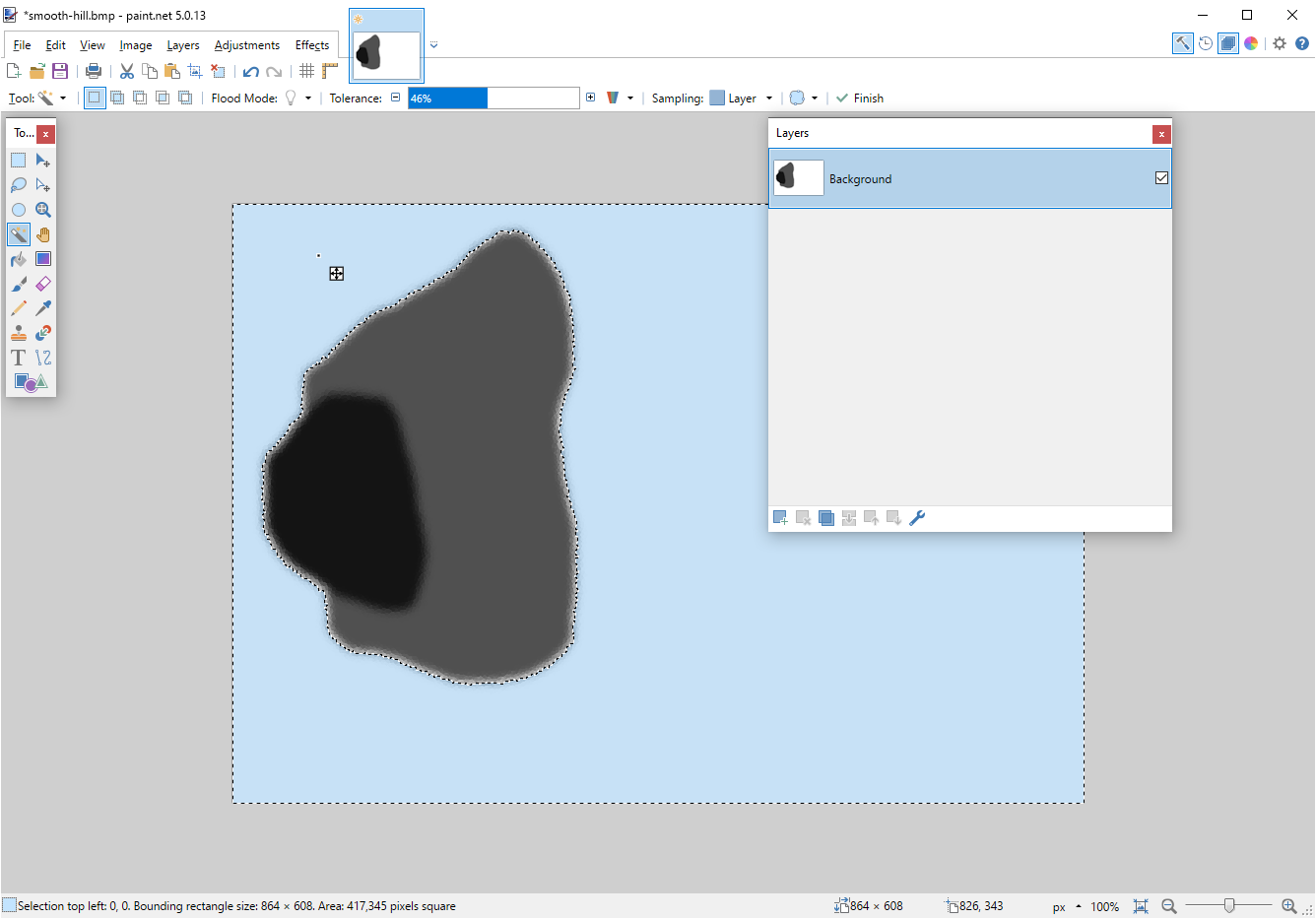Select the Clone Stamp tool

[x=18, y=333]
